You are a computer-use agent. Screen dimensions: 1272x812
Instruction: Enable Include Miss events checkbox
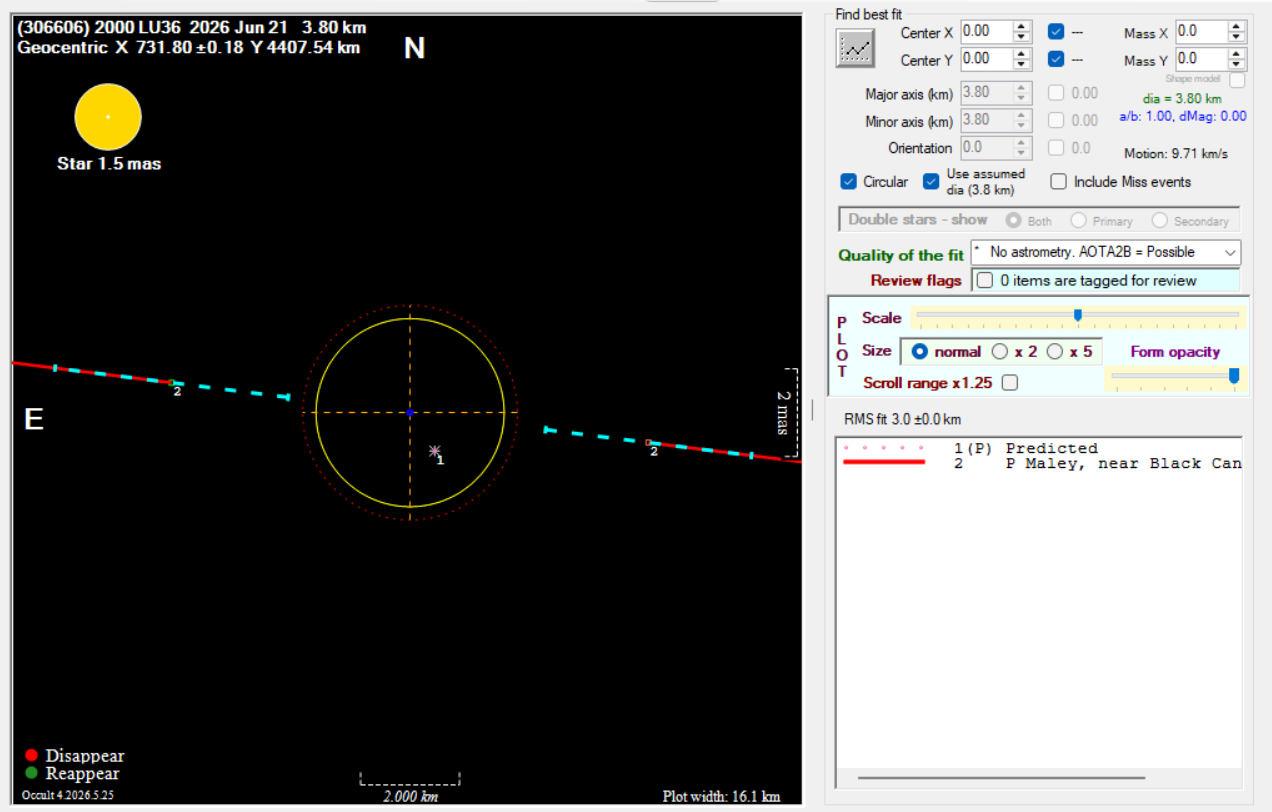[x=1058, y=182]
